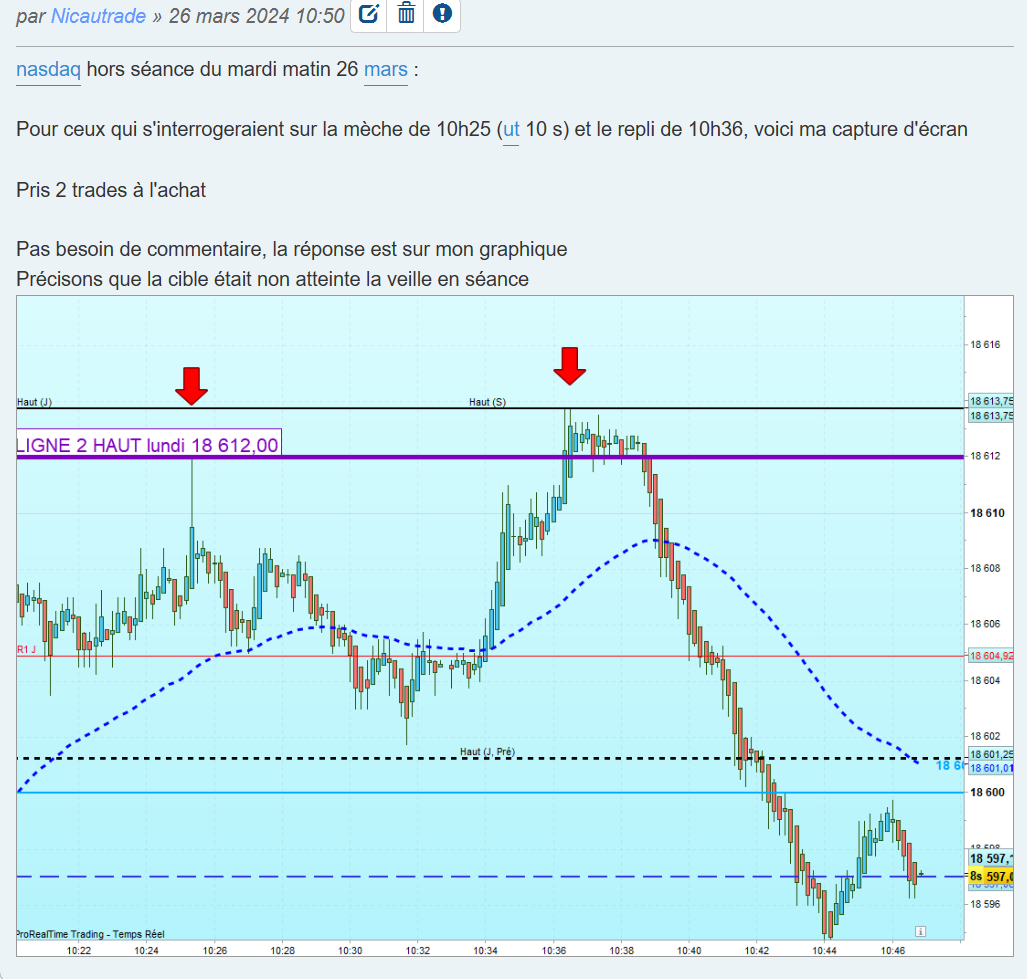This screenshot has height=979, width=1027.
Task: Click the 'ProRealTime Trading - Temps Réel' caption
Action: (90, 934)
